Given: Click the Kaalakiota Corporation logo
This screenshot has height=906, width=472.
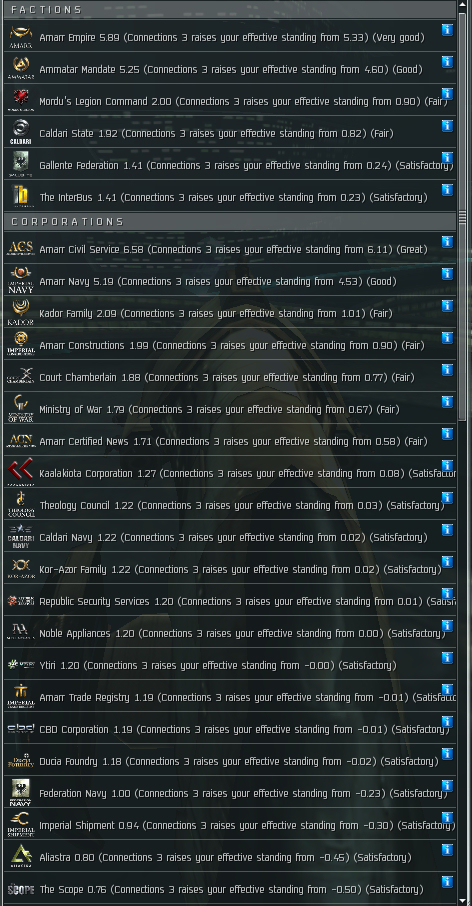Looking at the screenshot, I should [x=21, y=472].
